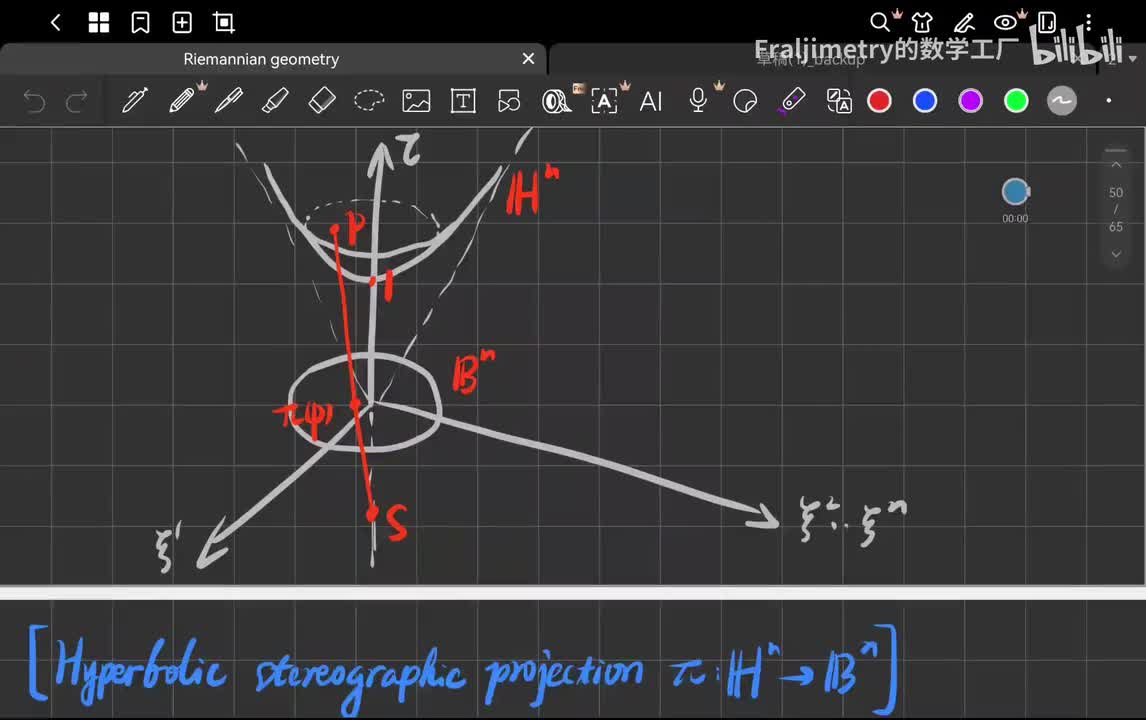Image resolution: width=1146 pixels, height=720 pixels.
Task: Open the recording indicator showing 00:00
Action: pyautogui.click(x=1015, y=200)
